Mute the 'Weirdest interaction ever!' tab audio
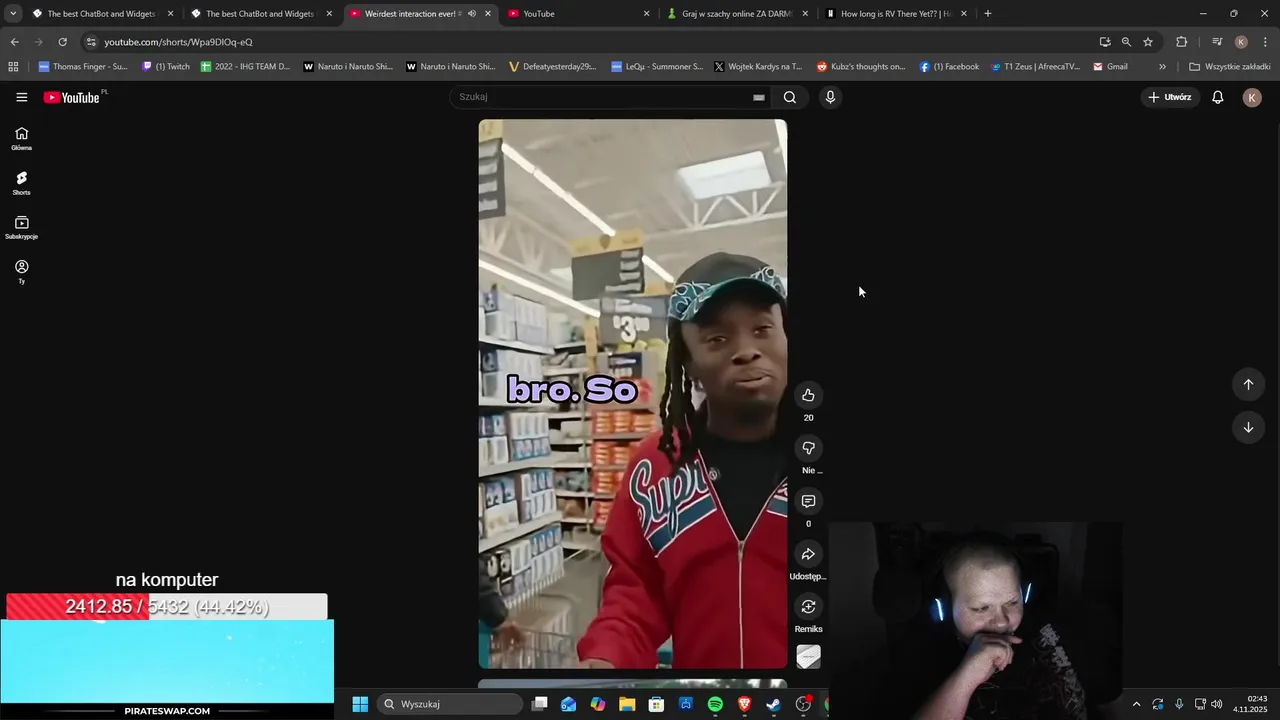The width and height of the screenshot is (1280, 720). point(472,14)
